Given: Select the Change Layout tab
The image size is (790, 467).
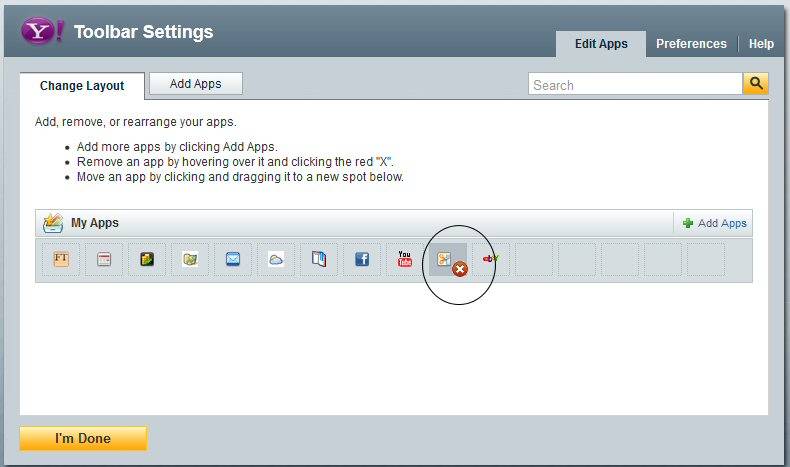Looking at the screenshot, I should [x=82, y=86].
